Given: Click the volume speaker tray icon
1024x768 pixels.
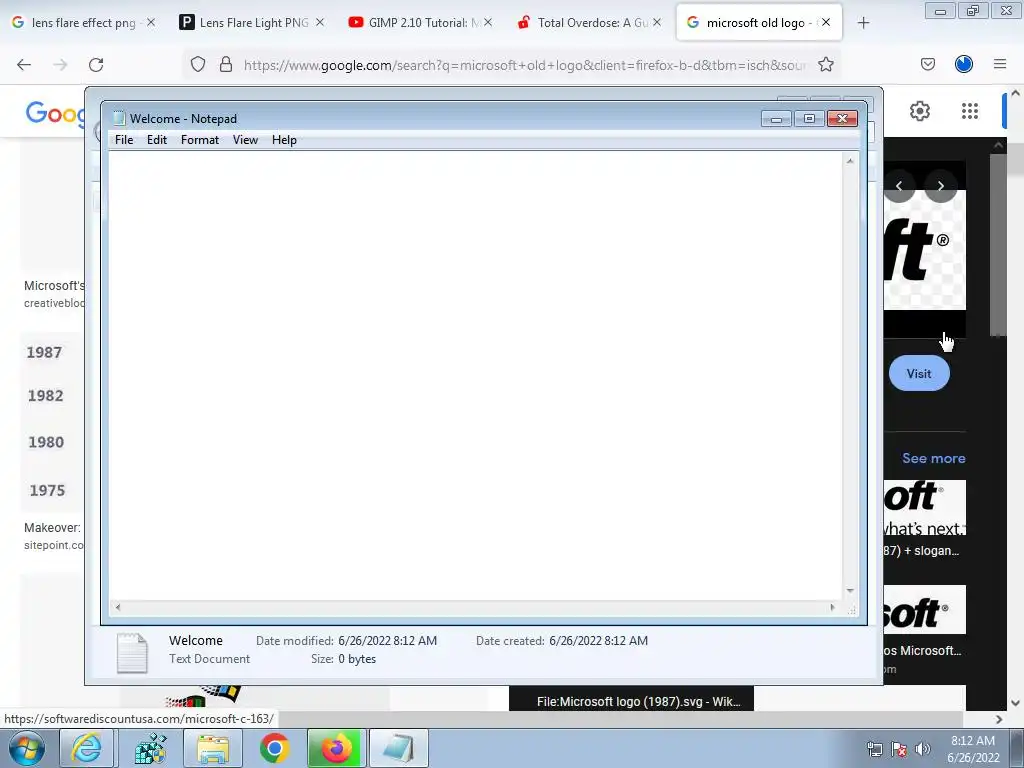Looking at the screenshot, I should pos(922,749).
